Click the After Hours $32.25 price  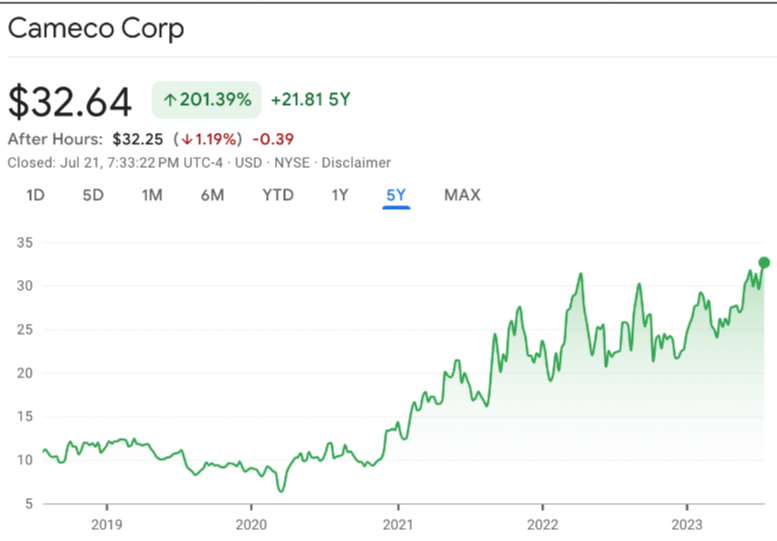(138, 139)
